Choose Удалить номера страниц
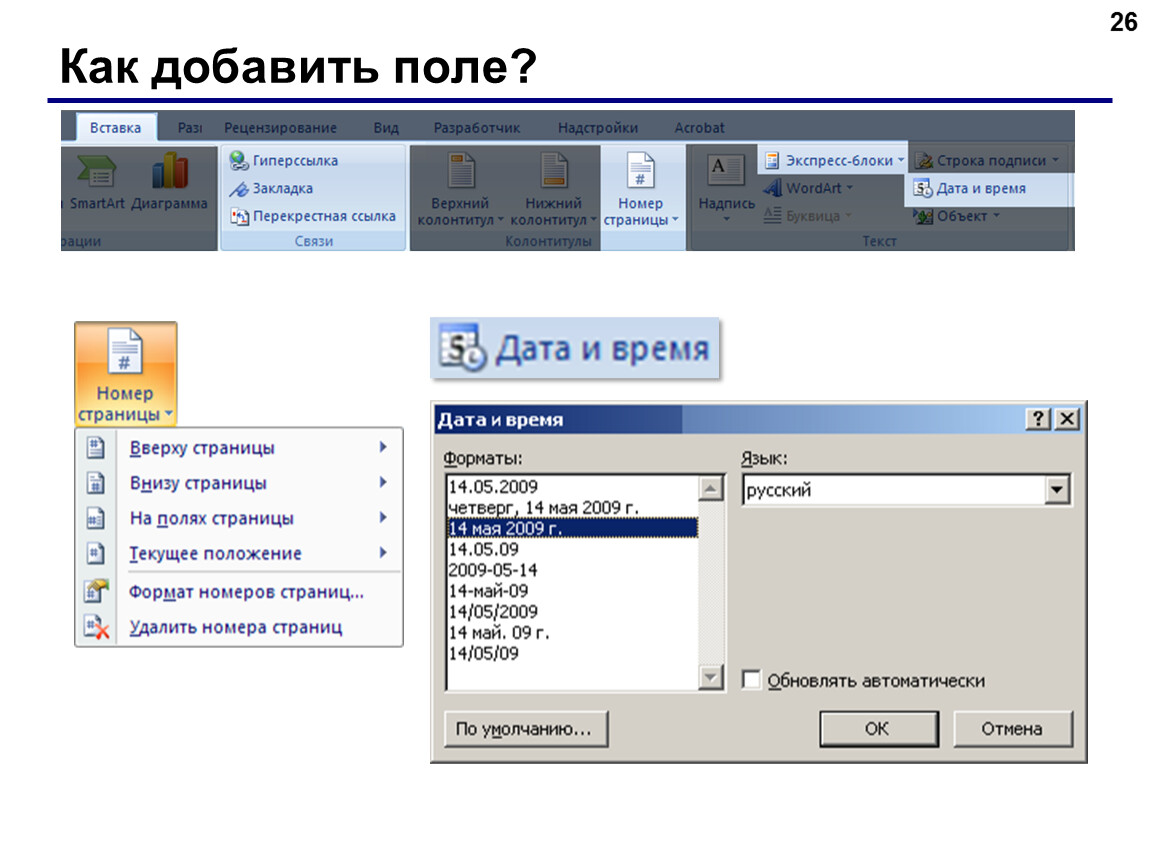This screenshot has height=864, width=1150. [x=239, y=627]
